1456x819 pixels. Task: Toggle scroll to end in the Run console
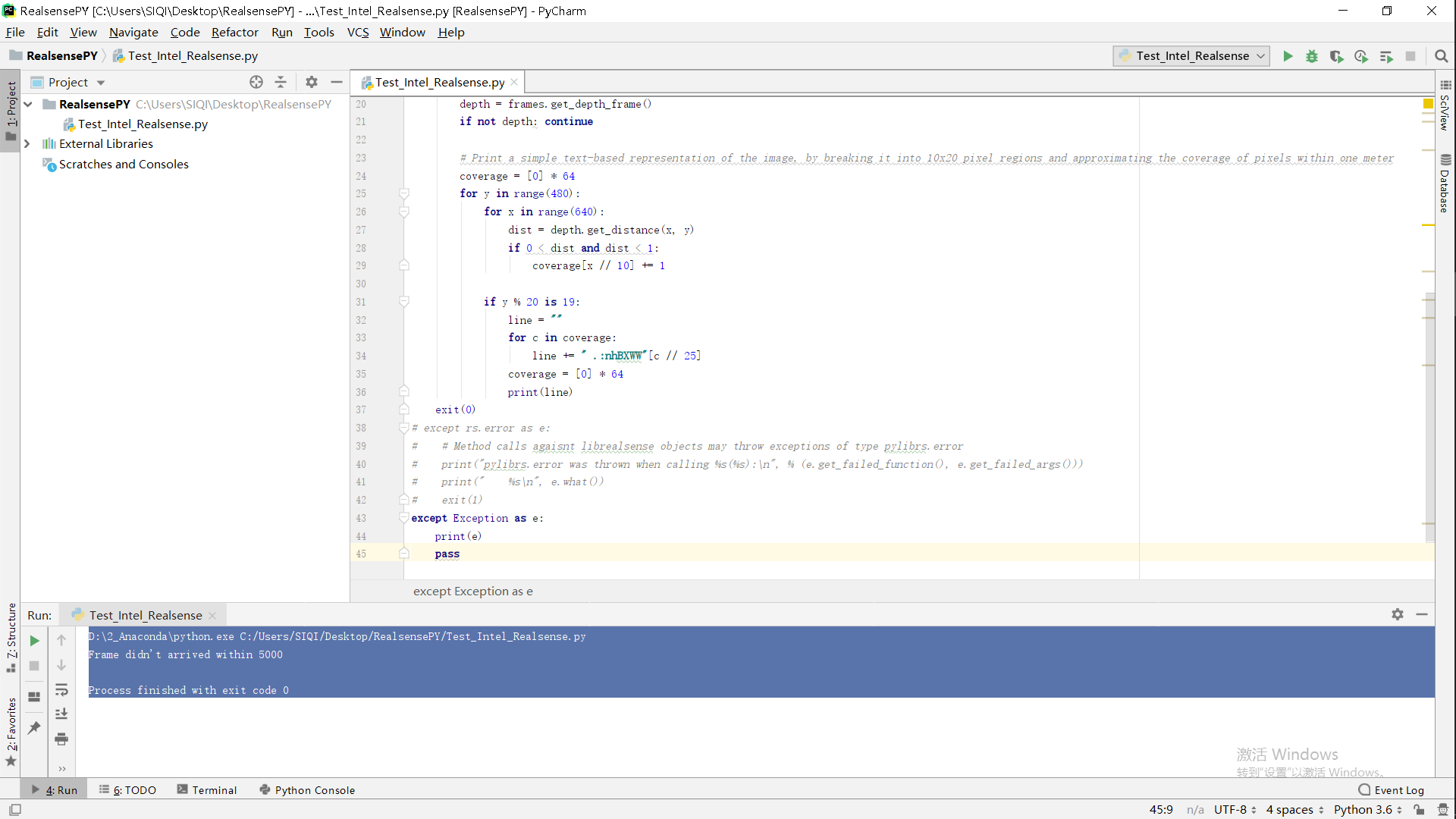[61, 714]
